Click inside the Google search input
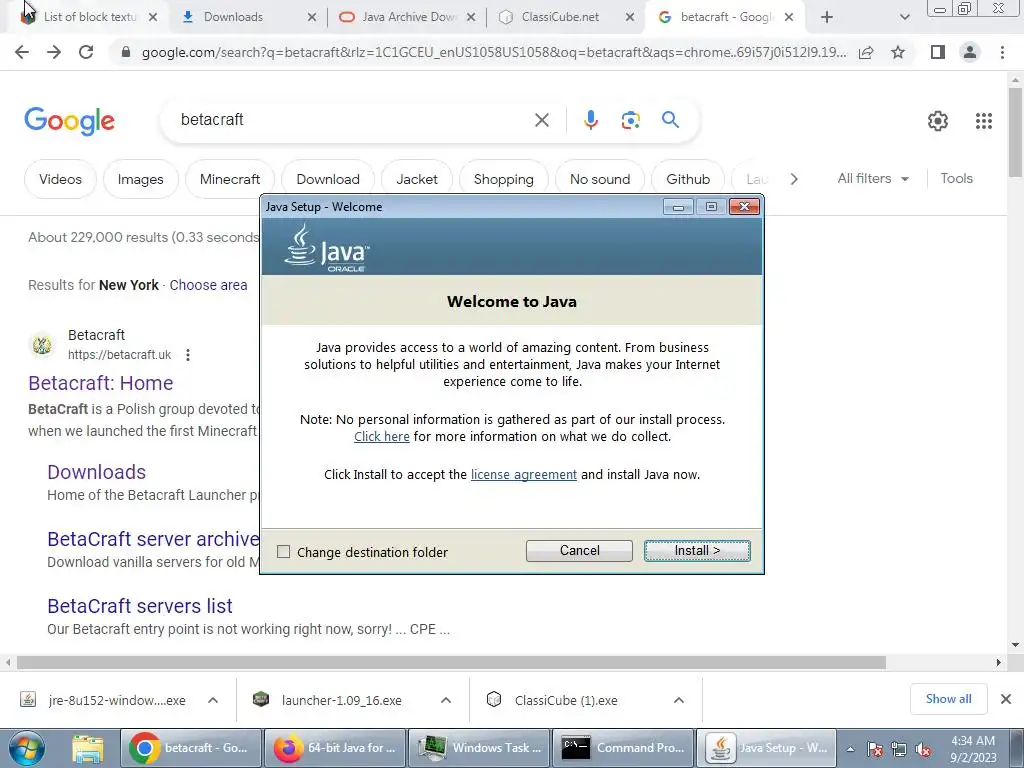Screen dimensions: 1024x768 [x=353, y=120]
